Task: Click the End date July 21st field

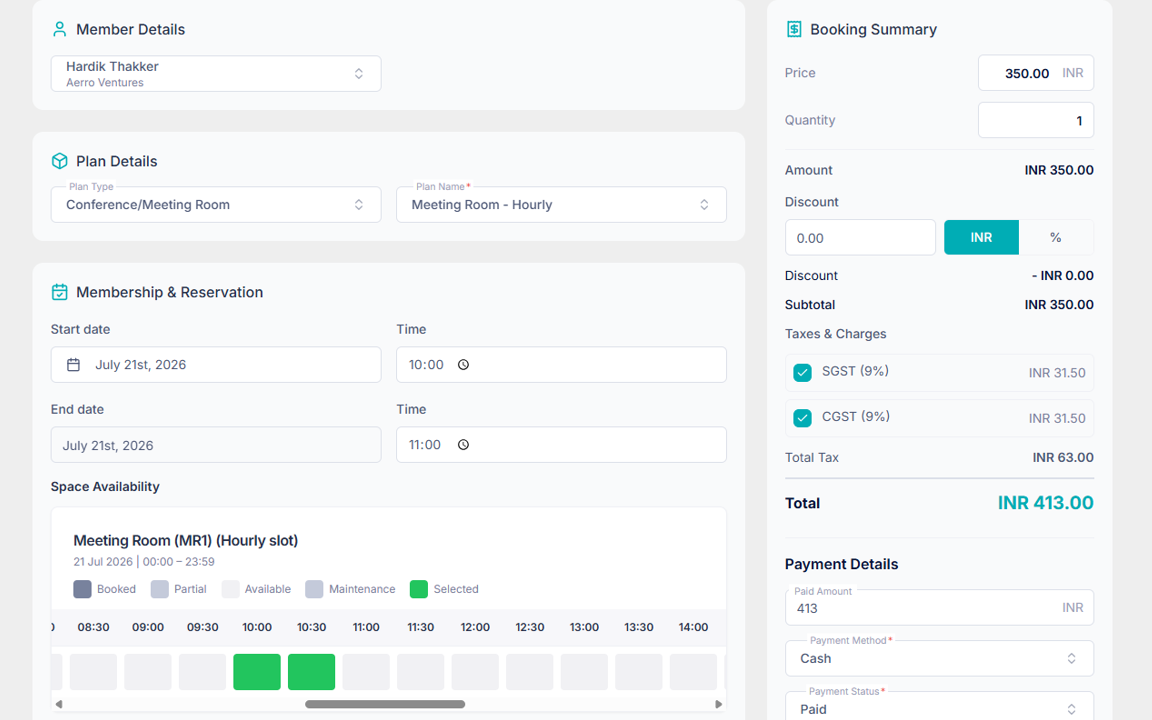Action: pyautogui.click(x=216, y=445)
